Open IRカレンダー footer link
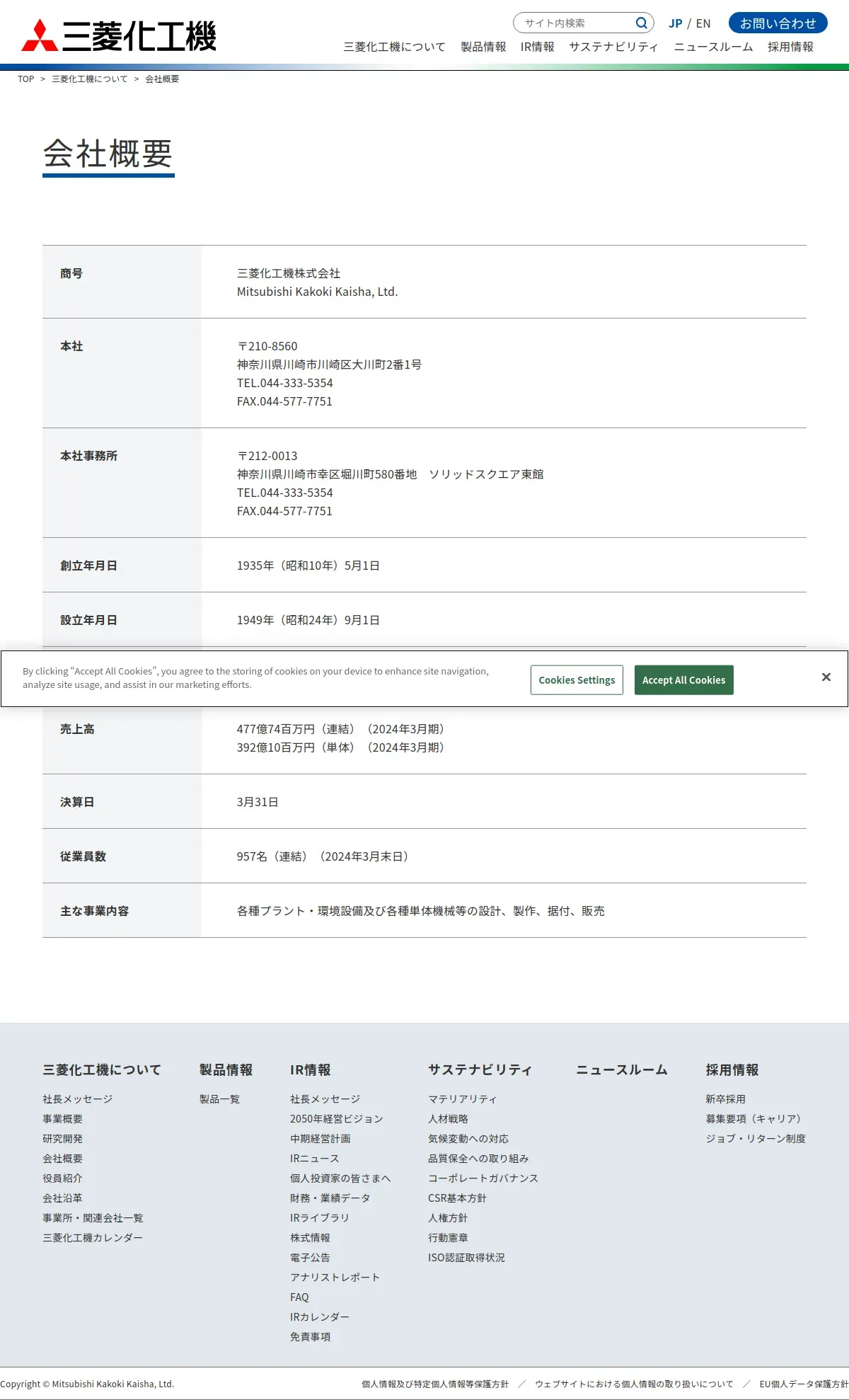This screenshot has width=849, height=1400. click(320, 1317)
